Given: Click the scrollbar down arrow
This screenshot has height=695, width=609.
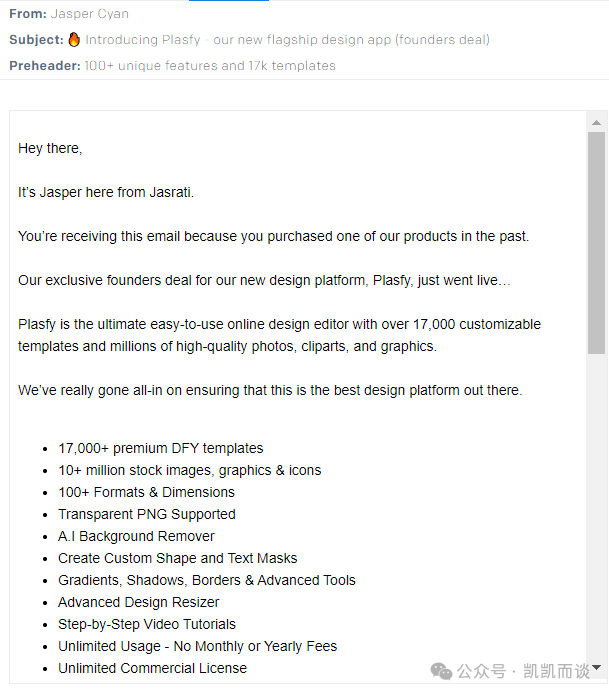Looking at the screenshot, I should pyautogui.click(x=596, y=667).
